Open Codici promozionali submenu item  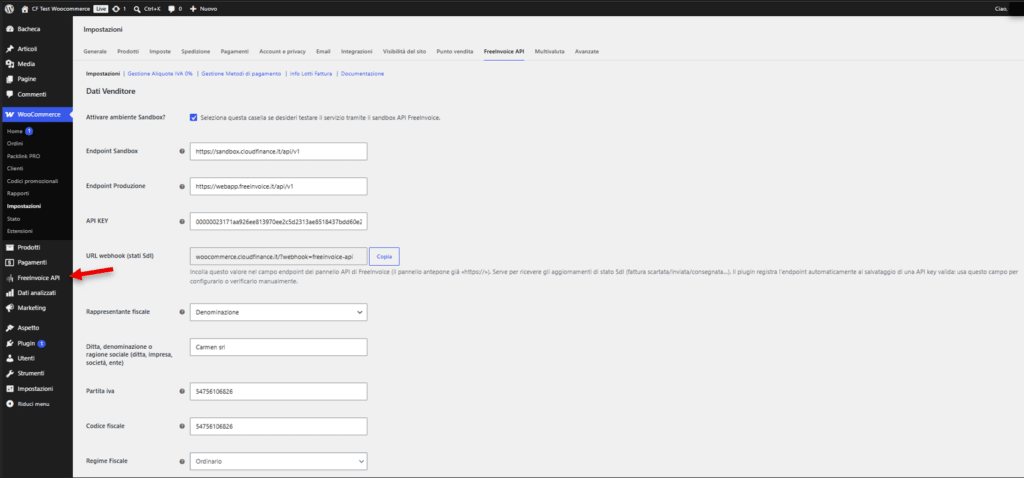32,181
